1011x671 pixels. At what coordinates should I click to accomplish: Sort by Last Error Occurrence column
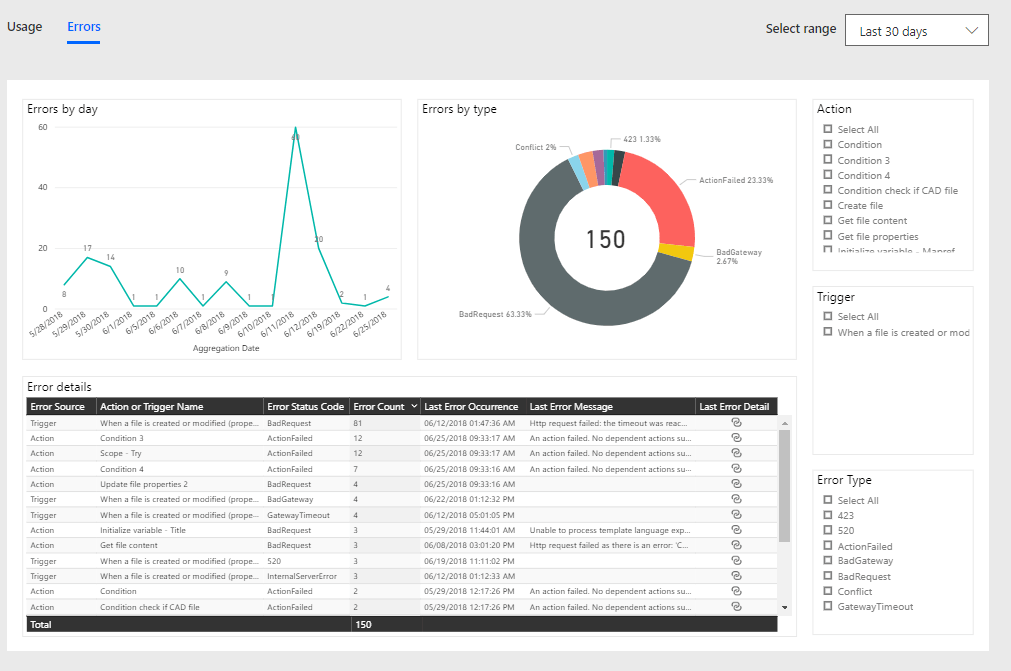tap(471, 406)
